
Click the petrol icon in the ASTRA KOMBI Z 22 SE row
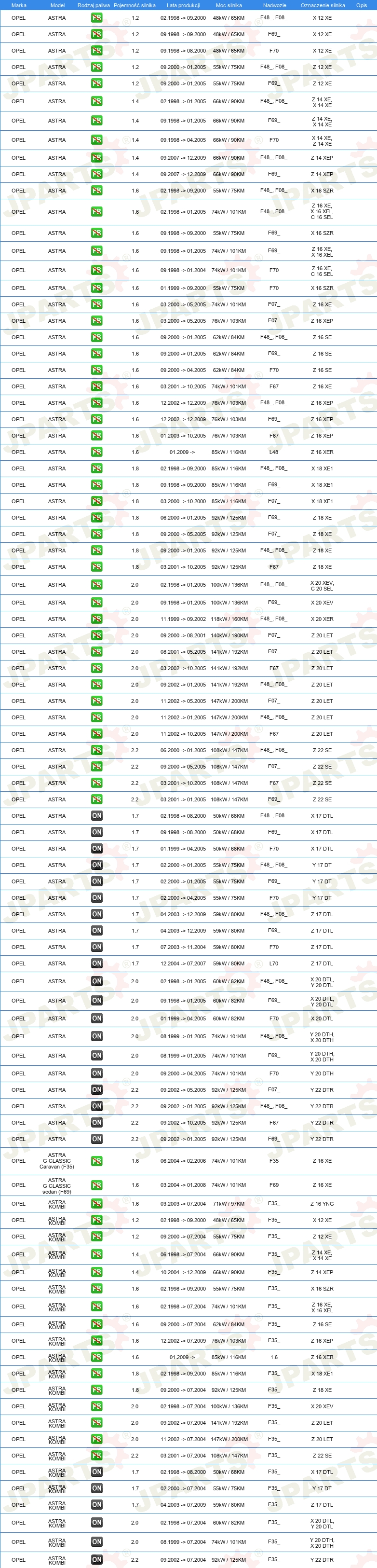[x=97, y=1456]
